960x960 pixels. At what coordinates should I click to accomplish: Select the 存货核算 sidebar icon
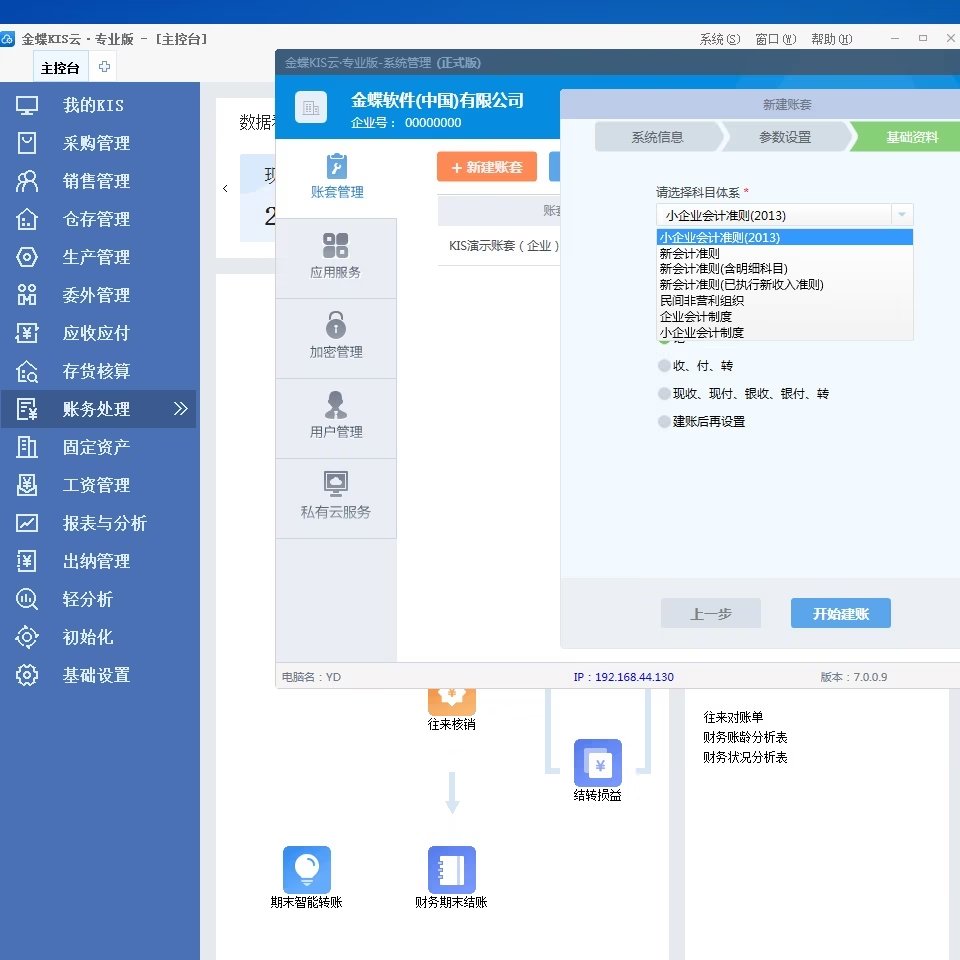[26, 371]
